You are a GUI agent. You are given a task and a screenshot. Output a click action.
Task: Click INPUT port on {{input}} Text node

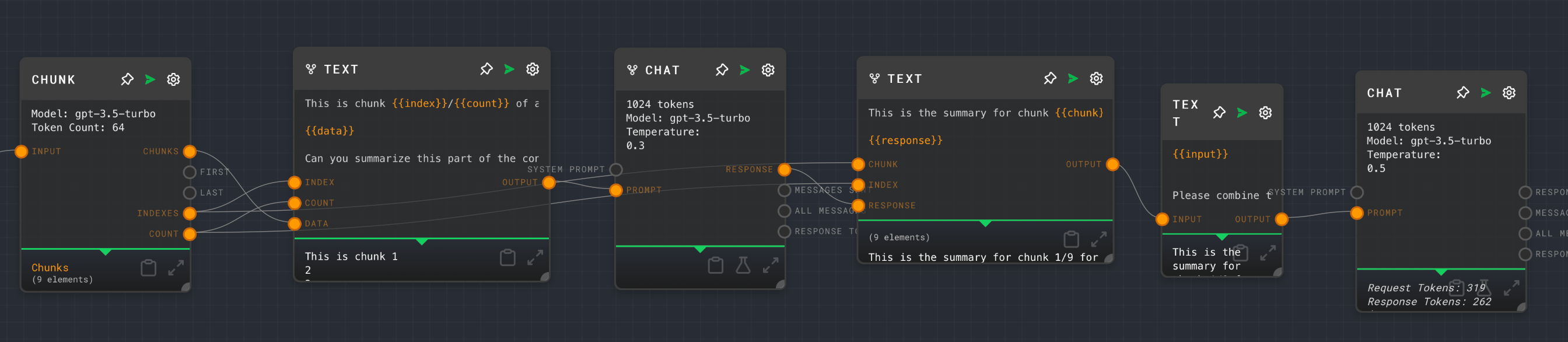(1163, 219)
